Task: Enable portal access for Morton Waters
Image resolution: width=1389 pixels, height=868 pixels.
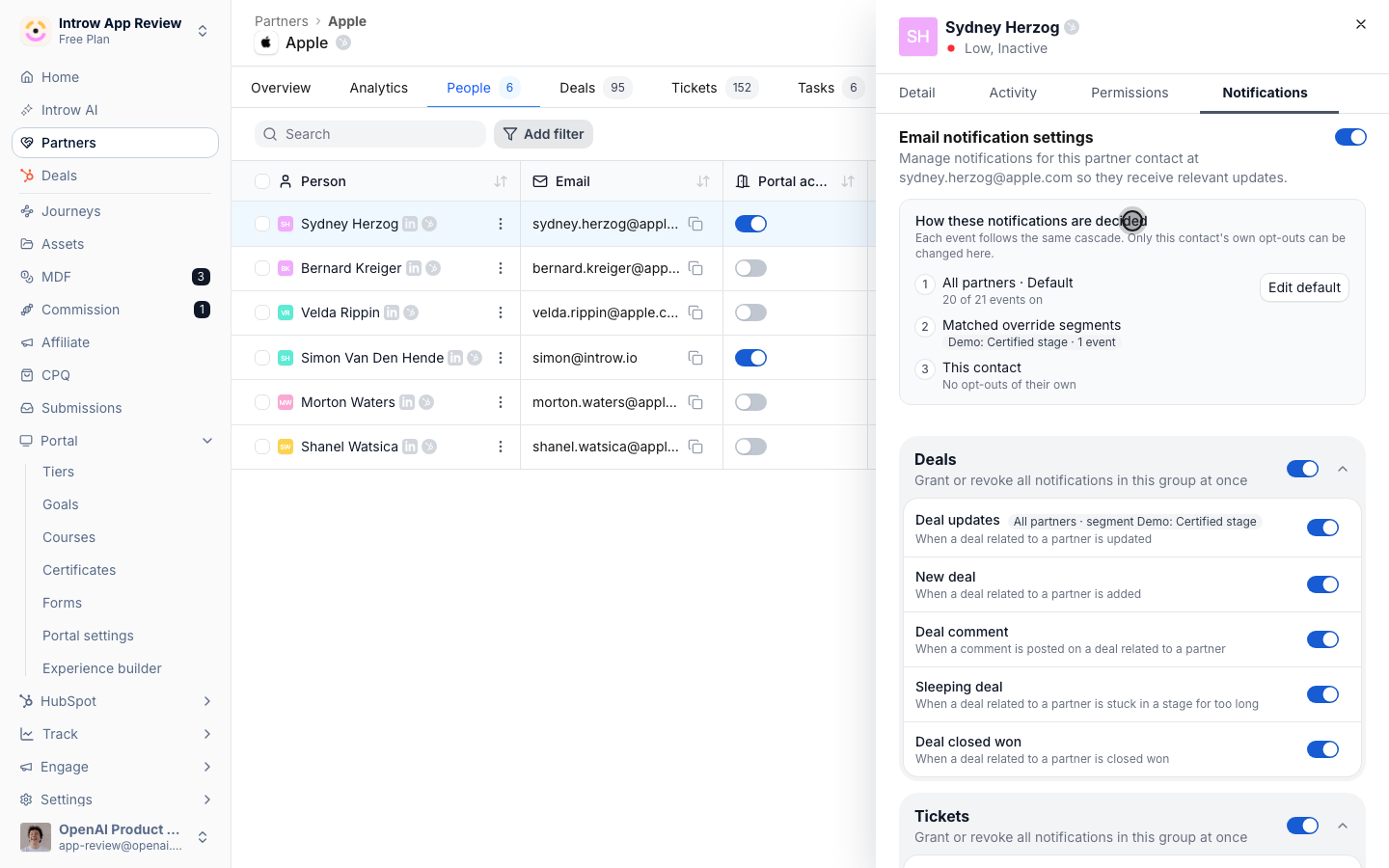Action: click(x=750, y=402)
